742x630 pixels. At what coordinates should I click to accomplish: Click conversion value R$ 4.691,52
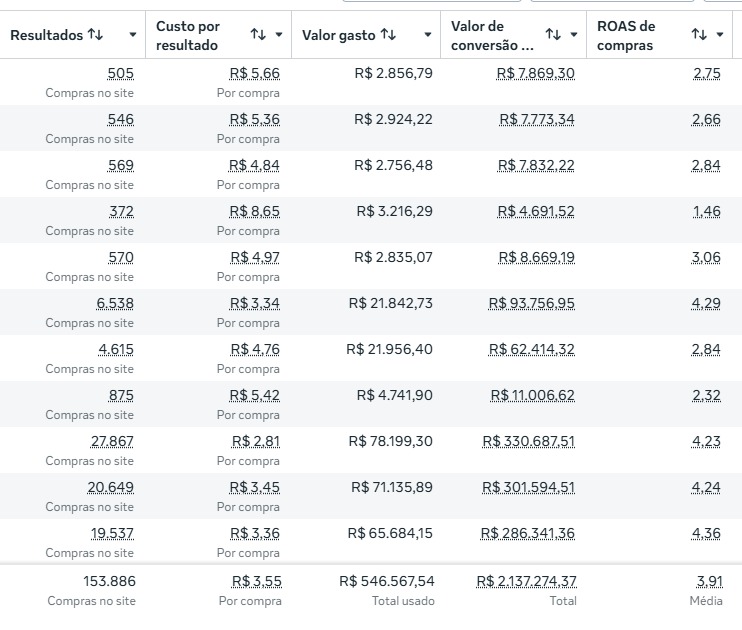pyautogui.click(x=536, y=211)
